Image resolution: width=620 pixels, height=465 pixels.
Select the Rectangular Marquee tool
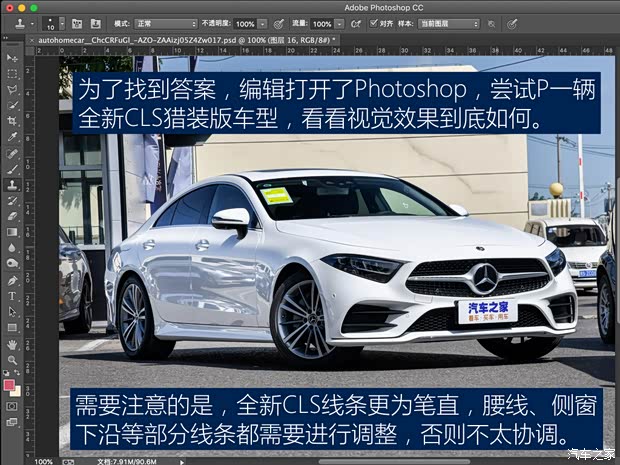pyautogui.click(x=12, y=73)
